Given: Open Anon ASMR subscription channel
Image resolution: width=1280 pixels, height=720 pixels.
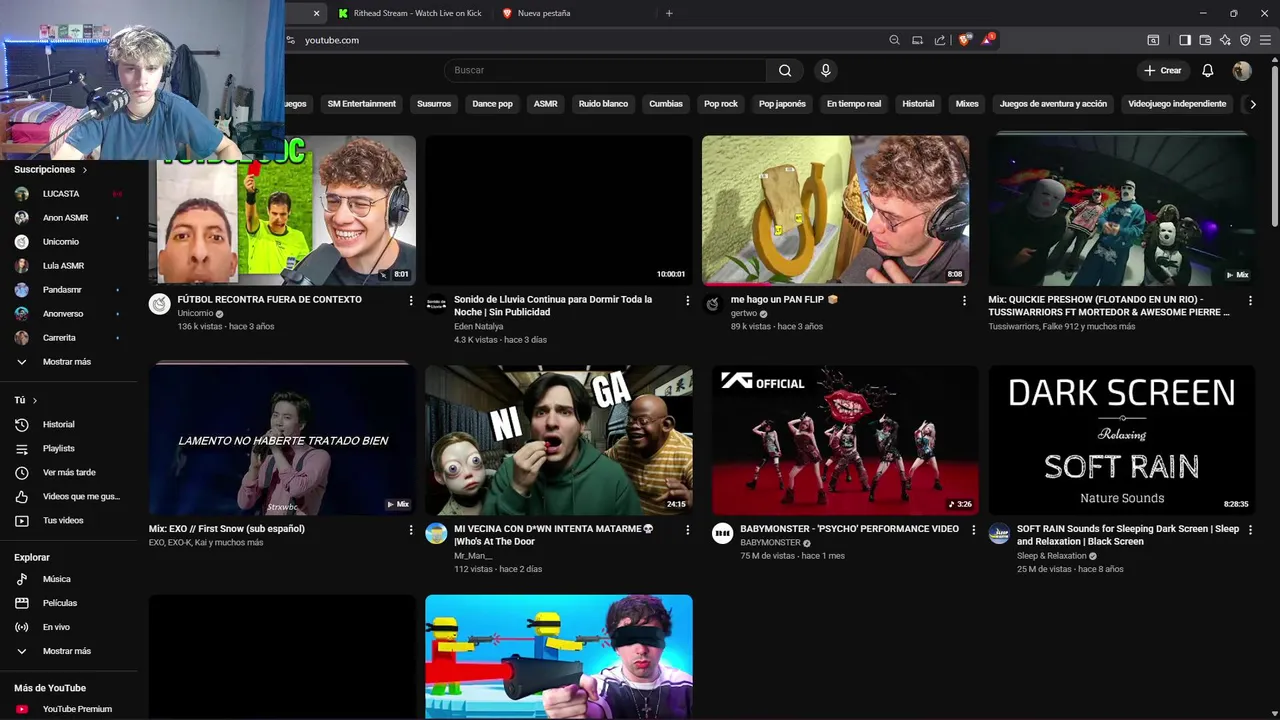Looking at the screenshot, I should 68,218.
